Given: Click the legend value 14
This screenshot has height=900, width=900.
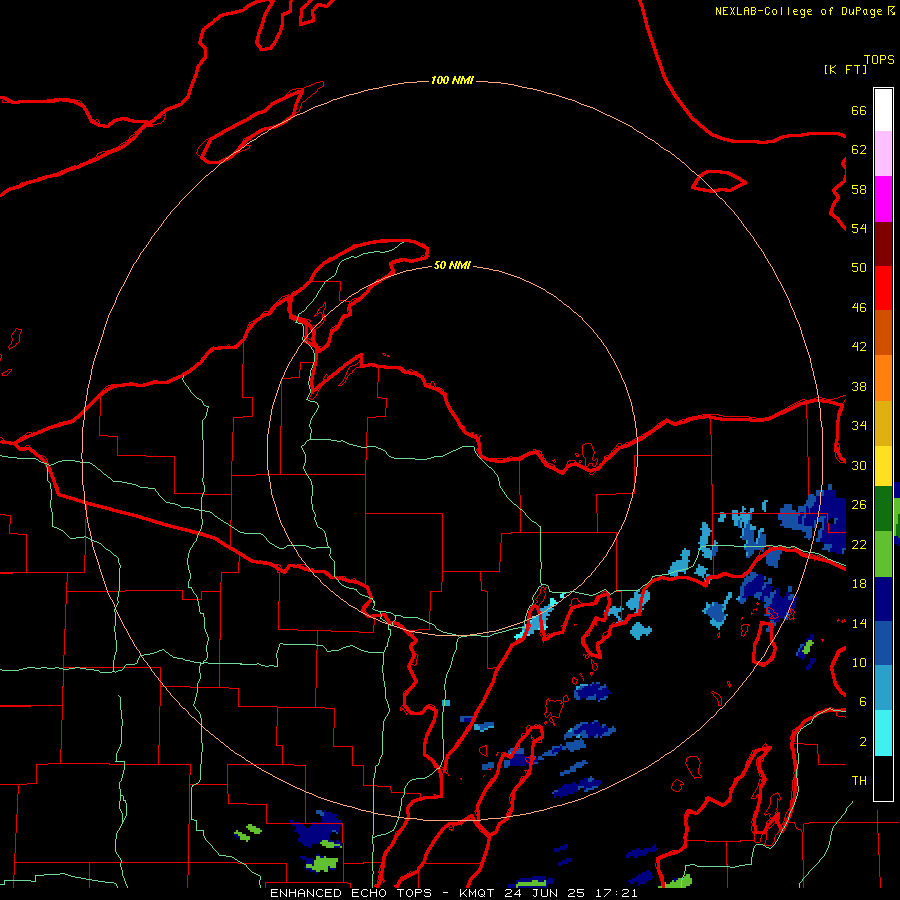Looking at the screenshot, I should [859, 623].
